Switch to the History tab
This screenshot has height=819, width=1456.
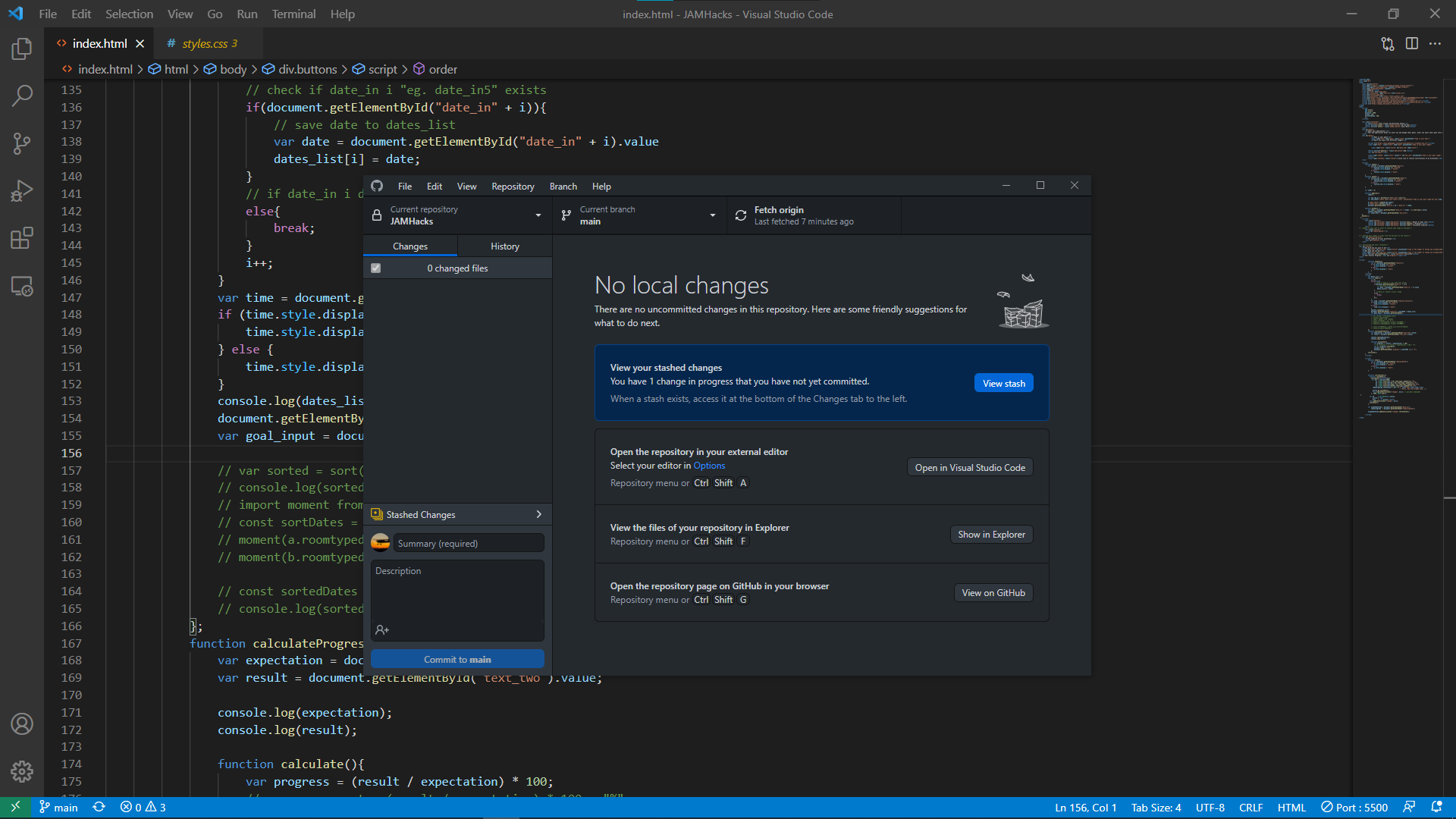pos(504,246)
